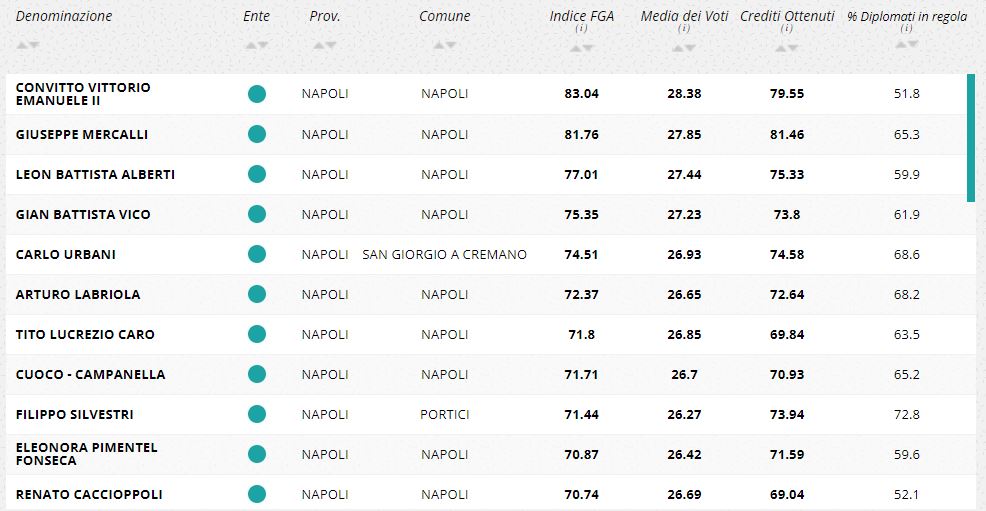Open the Gian Battista Vico school row

(x=83, y=214)
